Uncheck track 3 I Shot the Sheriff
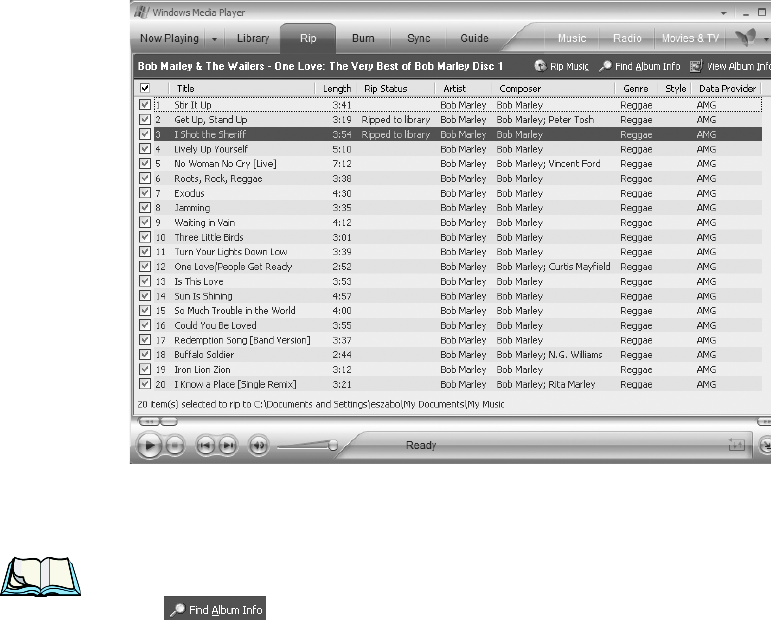 coord(145,134)
